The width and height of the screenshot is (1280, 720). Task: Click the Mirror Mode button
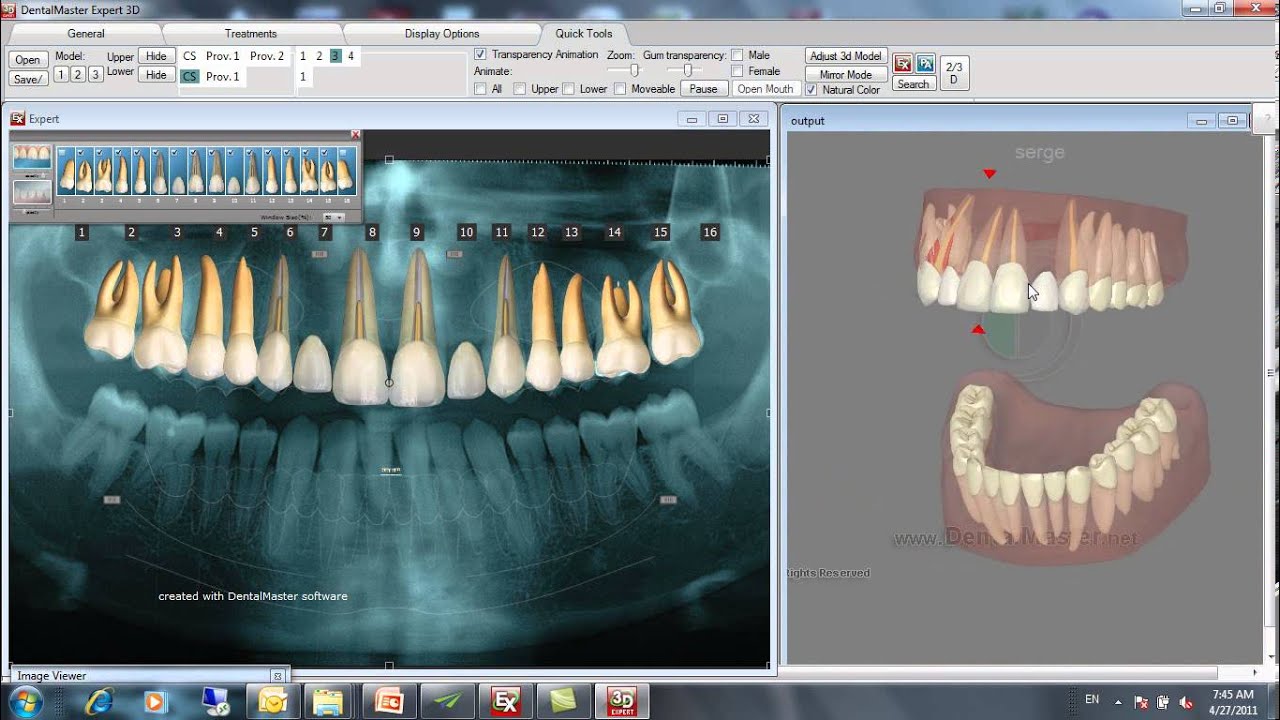pos(846,75)
